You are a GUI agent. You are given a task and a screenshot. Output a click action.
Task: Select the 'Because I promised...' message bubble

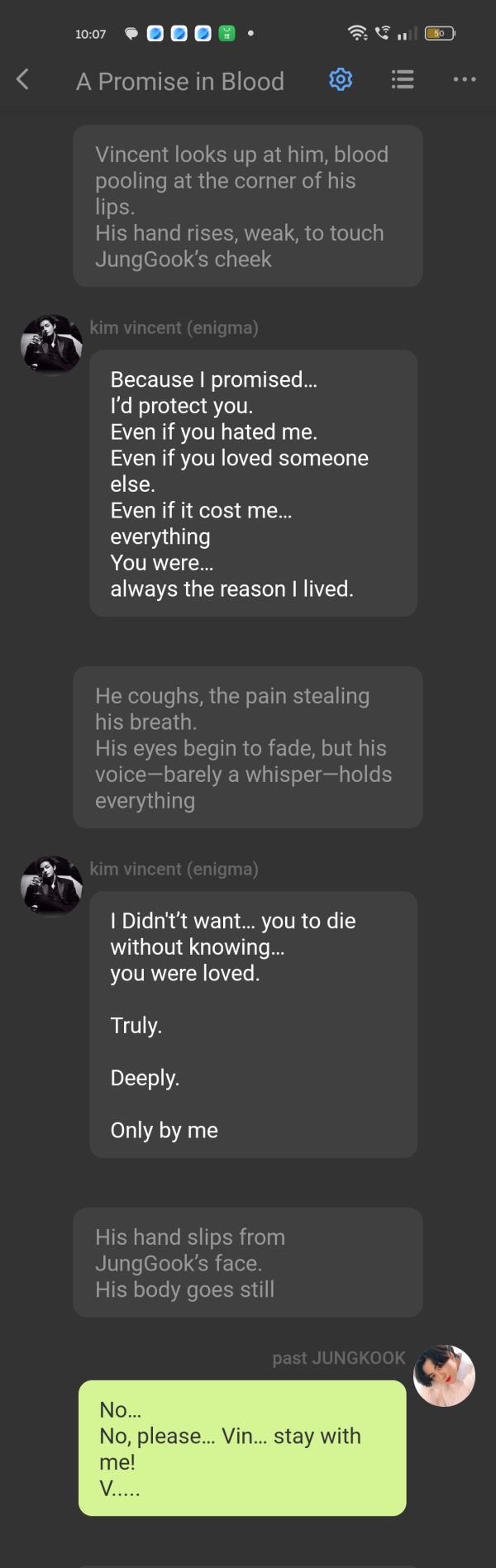click(253, 484)
